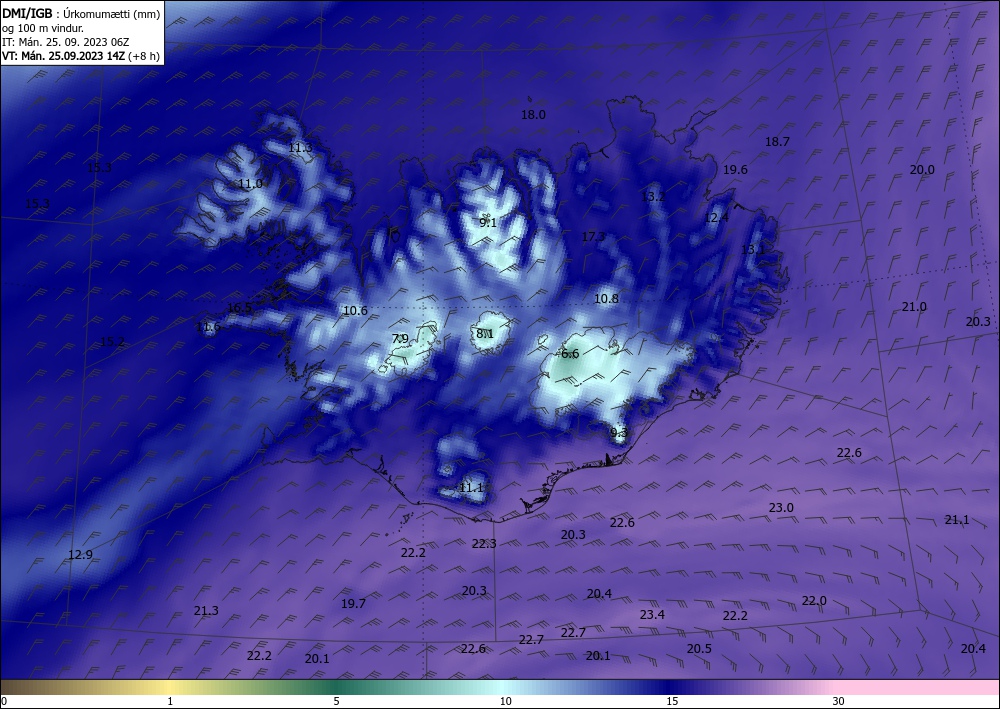
Task: Click the 18.0 value north of Iceland
Action: click(x=533, y=115)
